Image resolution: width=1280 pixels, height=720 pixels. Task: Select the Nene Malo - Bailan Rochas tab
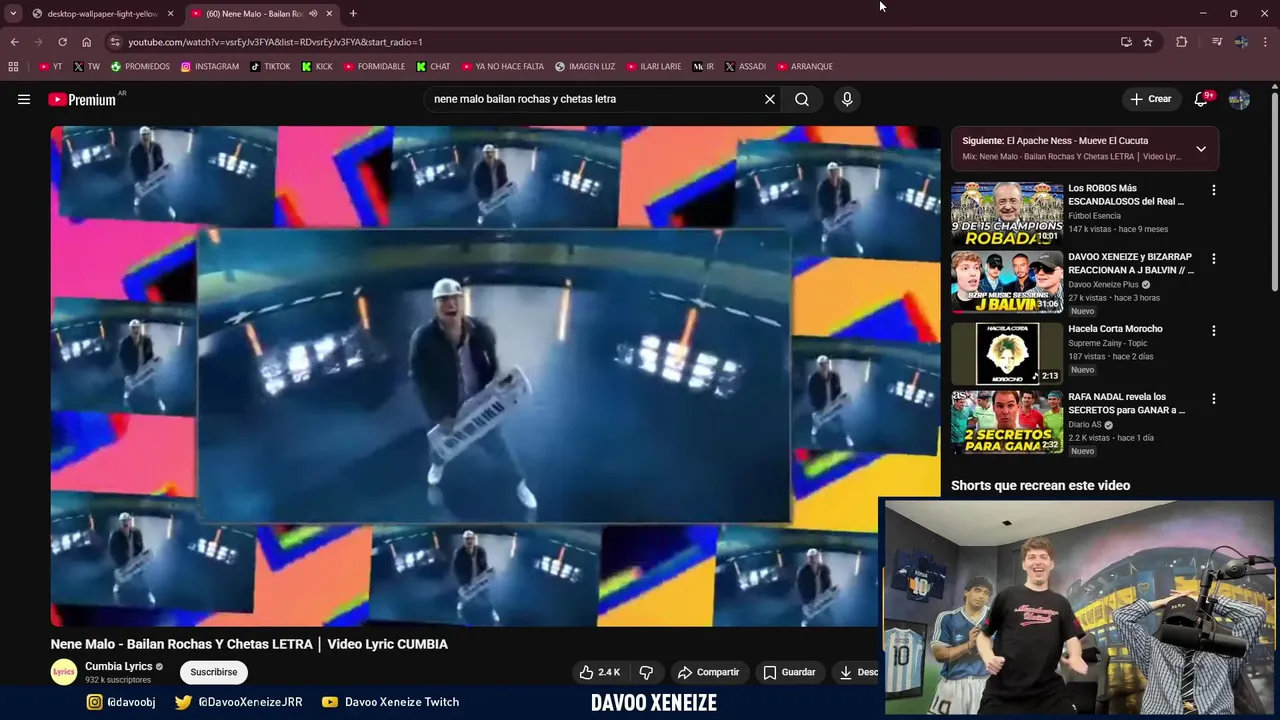[255, 14]
